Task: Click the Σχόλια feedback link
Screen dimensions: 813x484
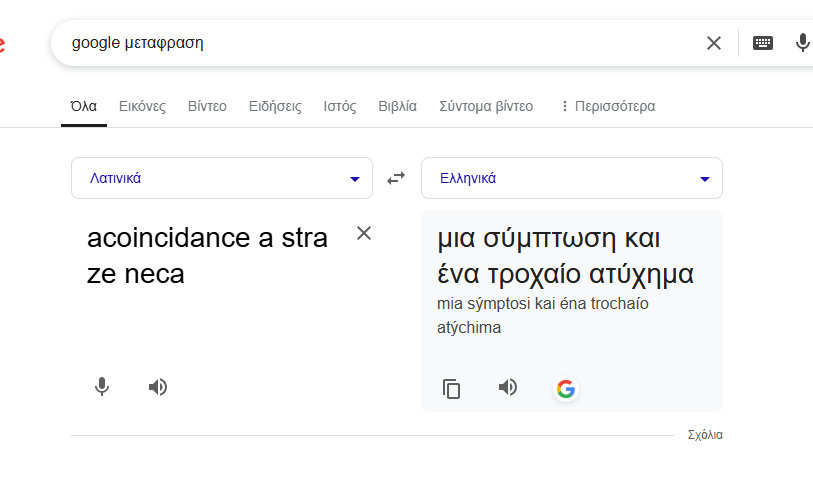Action: point(705,435)
